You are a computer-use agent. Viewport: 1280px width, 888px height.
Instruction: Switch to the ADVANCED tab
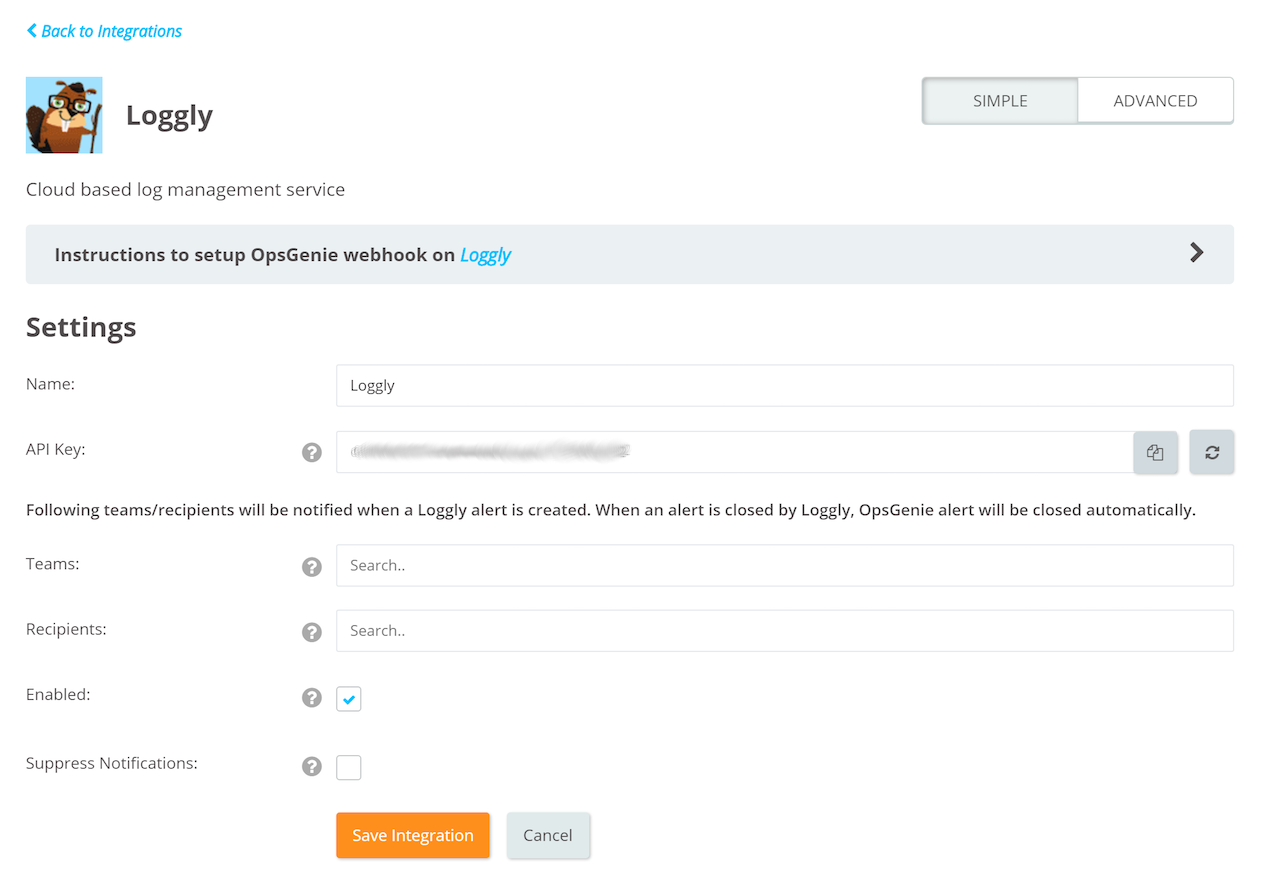(1155, 101)
